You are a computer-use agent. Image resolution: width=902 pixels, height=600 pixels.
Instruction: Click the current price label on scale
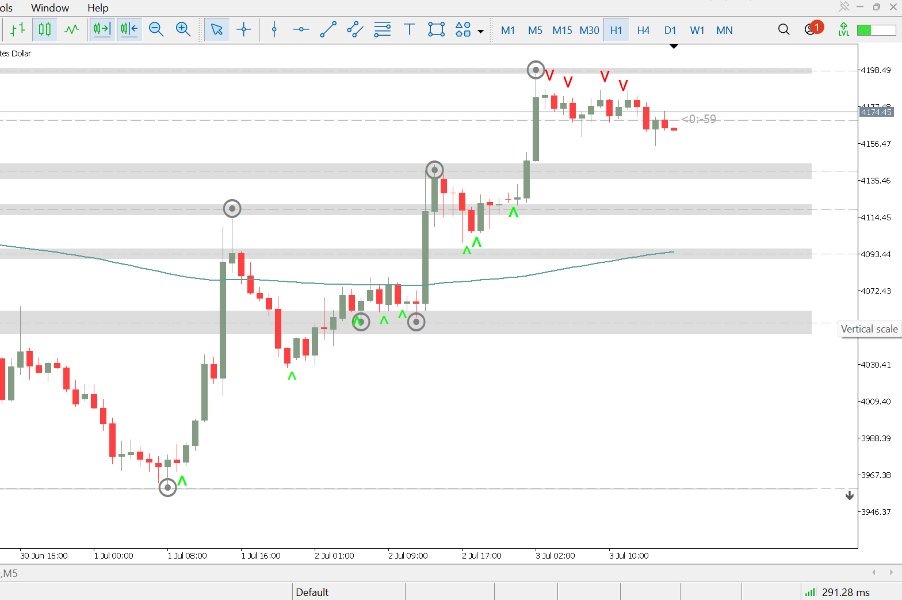pyautogui.click(x=876, y=112)
